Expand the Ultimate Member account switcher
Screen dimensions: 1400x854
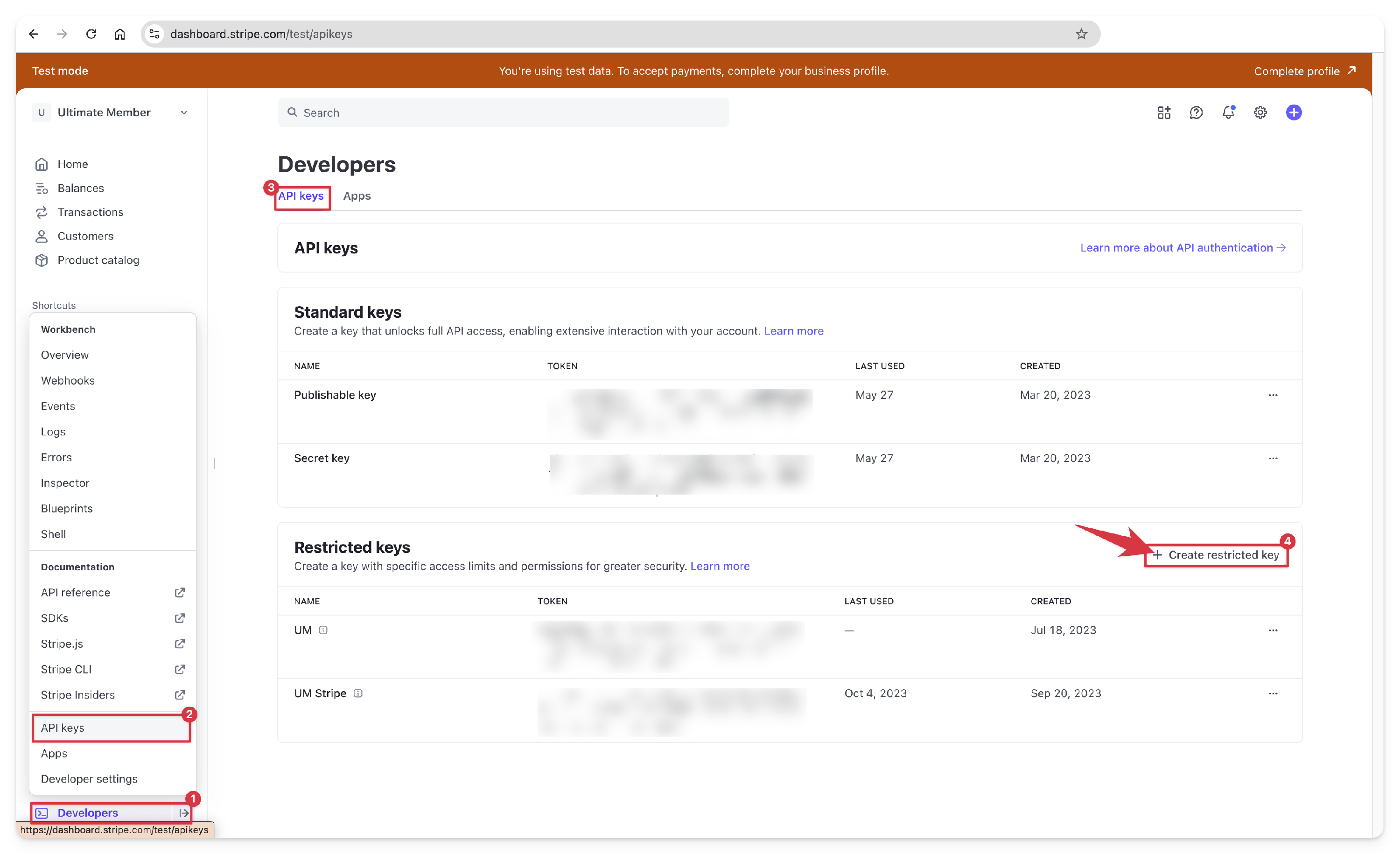coord(111,112)
